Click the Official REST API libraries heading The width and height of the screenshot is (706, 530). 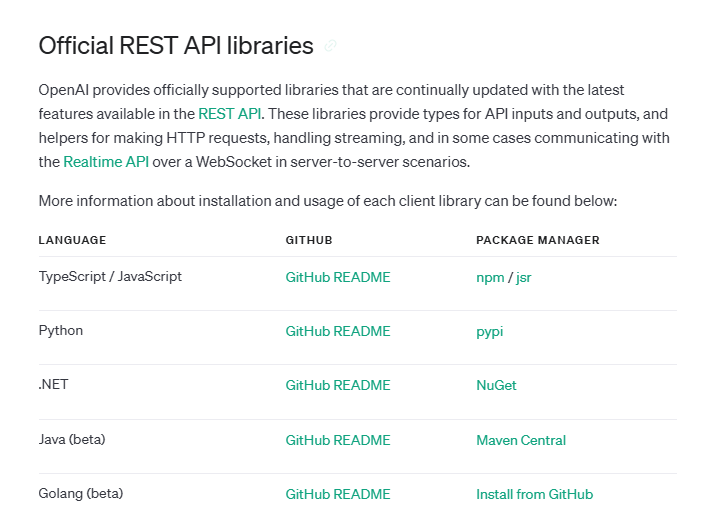(x=176, y=46)
